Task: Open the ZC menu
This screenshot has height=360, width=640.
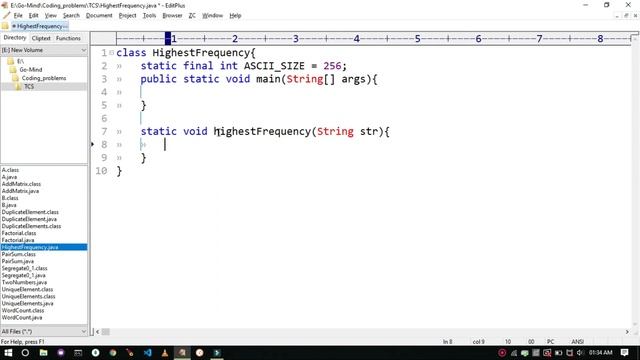Action: click(x=192, y=16)
